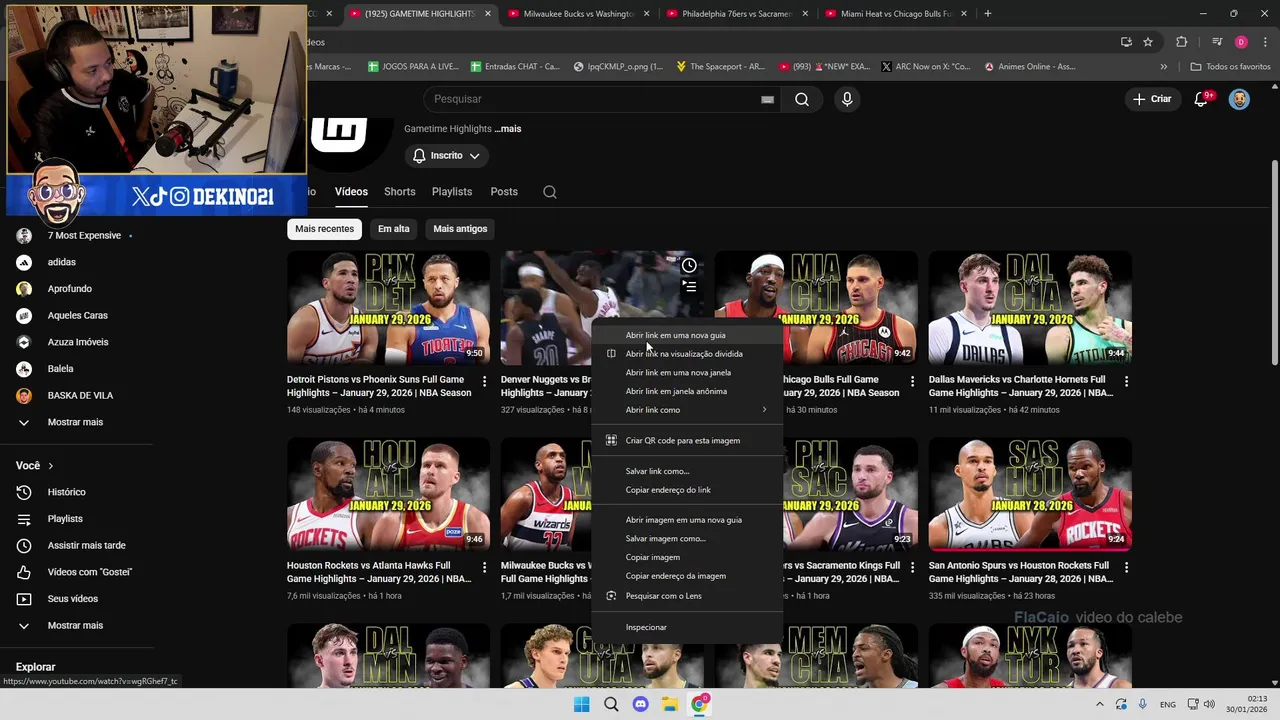
Task: Open a new browser tab with plus button
Action: point(988,14)
